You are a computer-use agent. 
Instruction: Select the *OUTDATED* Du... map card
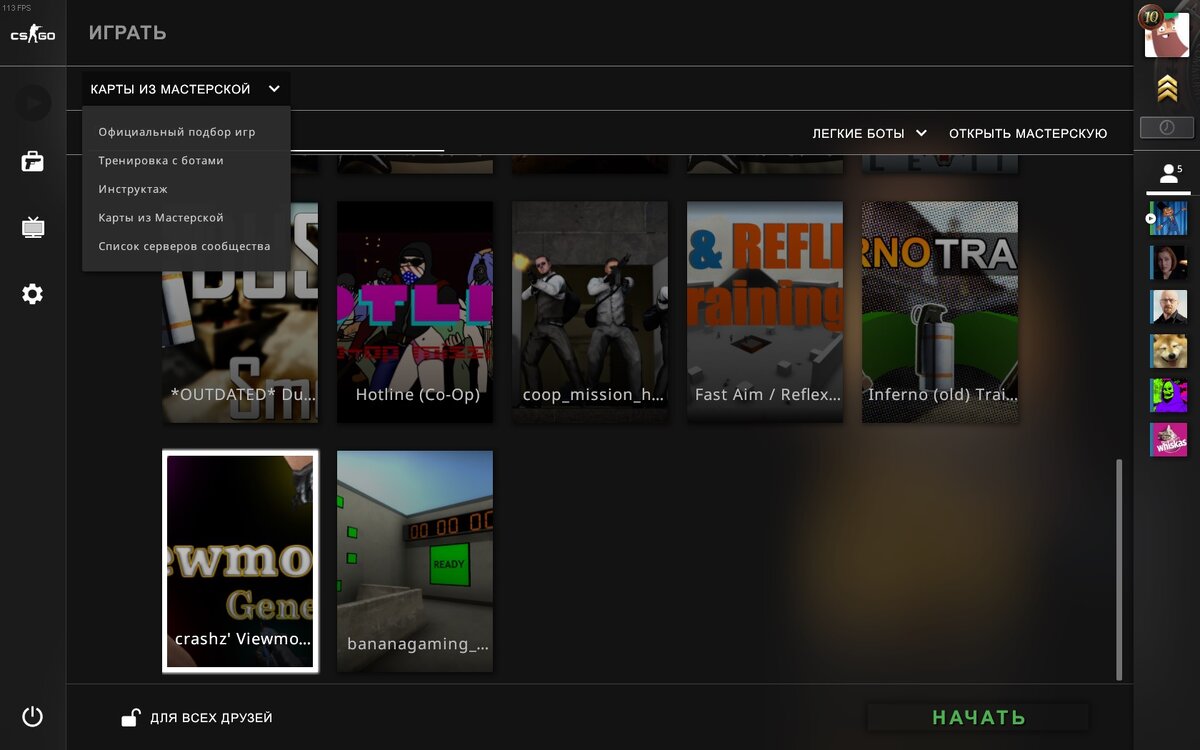click(240, 312)
